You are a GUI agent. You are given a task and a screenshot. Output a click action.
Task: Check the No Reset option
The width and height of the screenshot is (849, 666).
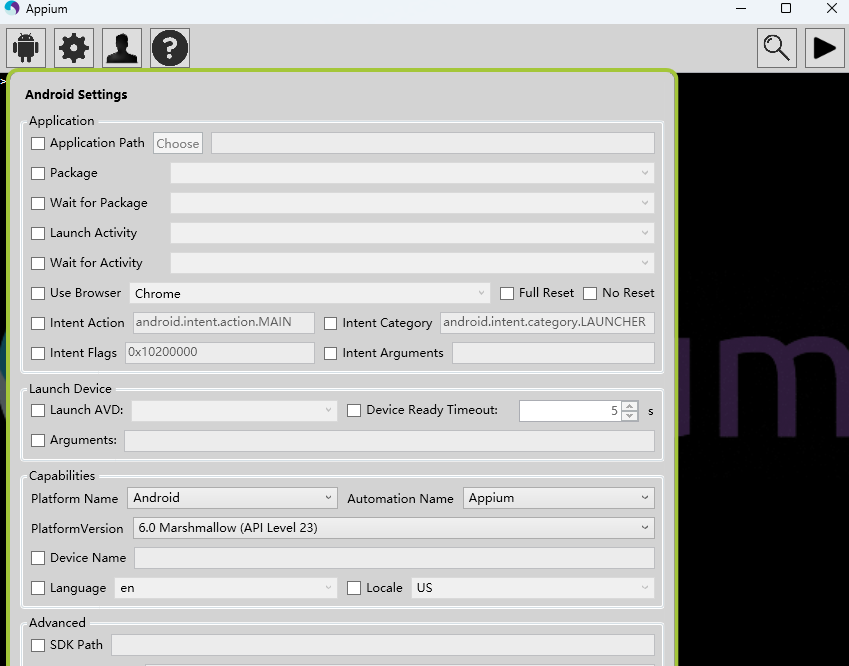pyautogui.click(x=590, y=294)
